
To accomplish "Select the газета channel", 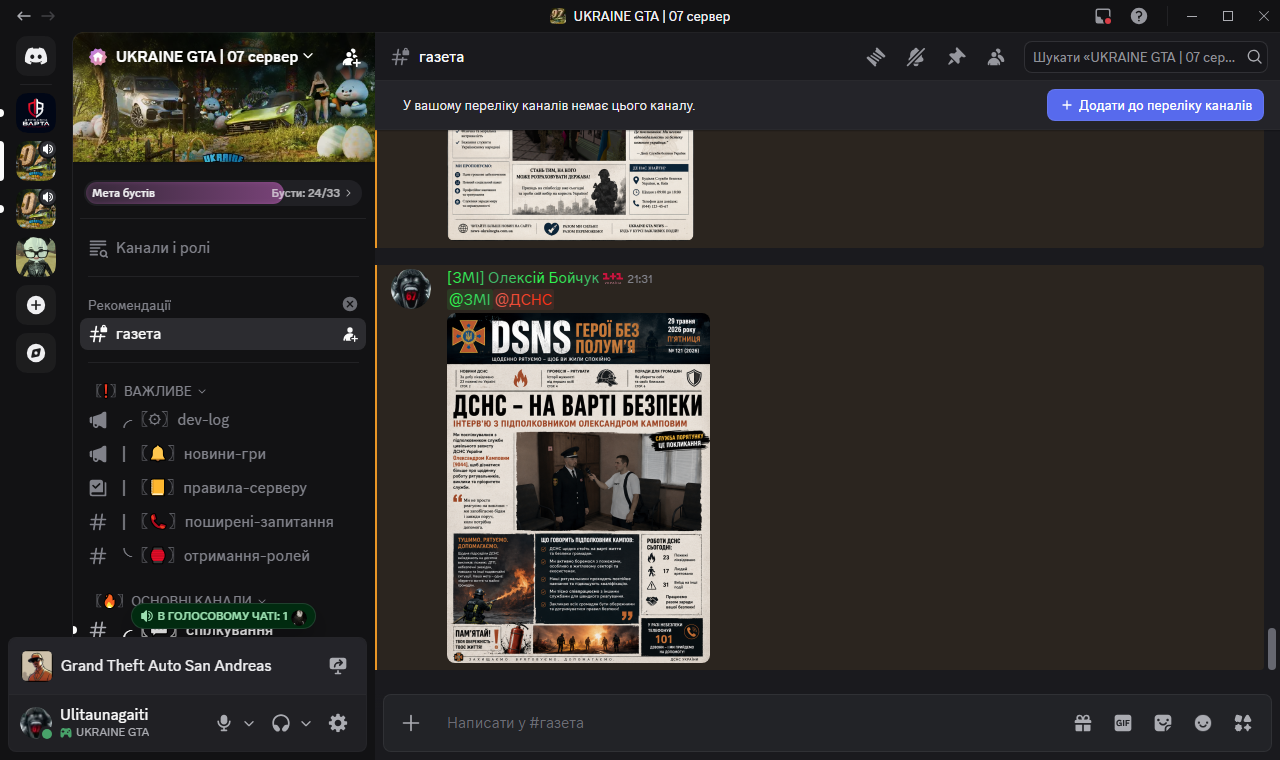I will [x=223, y=334].
